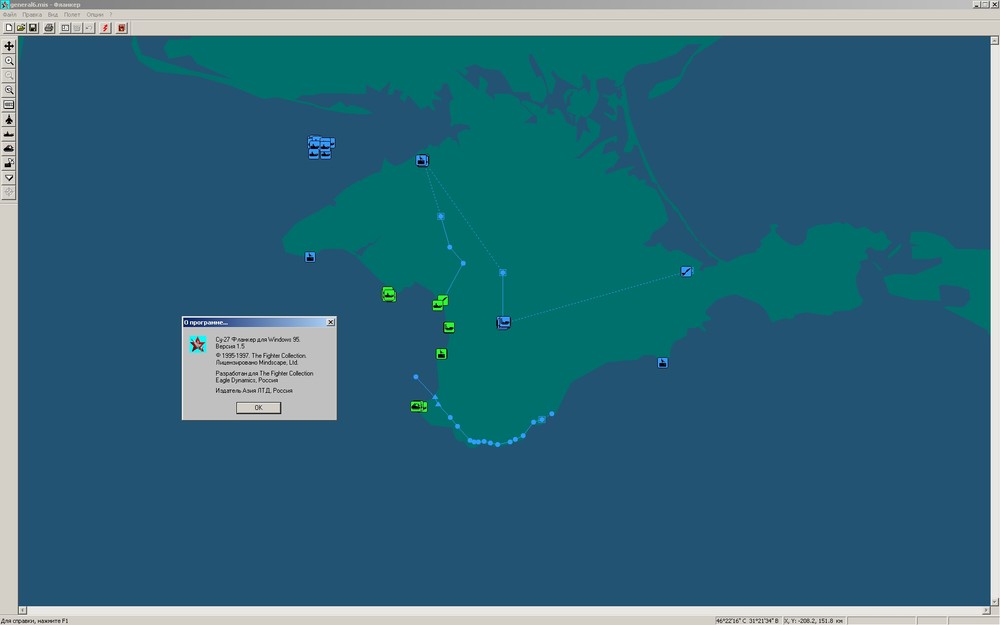Image resolution: width=1000 pixels, height=625 pixels.
Task: Click the vertical scrollbar down arrow
Action: click(994, 601)
